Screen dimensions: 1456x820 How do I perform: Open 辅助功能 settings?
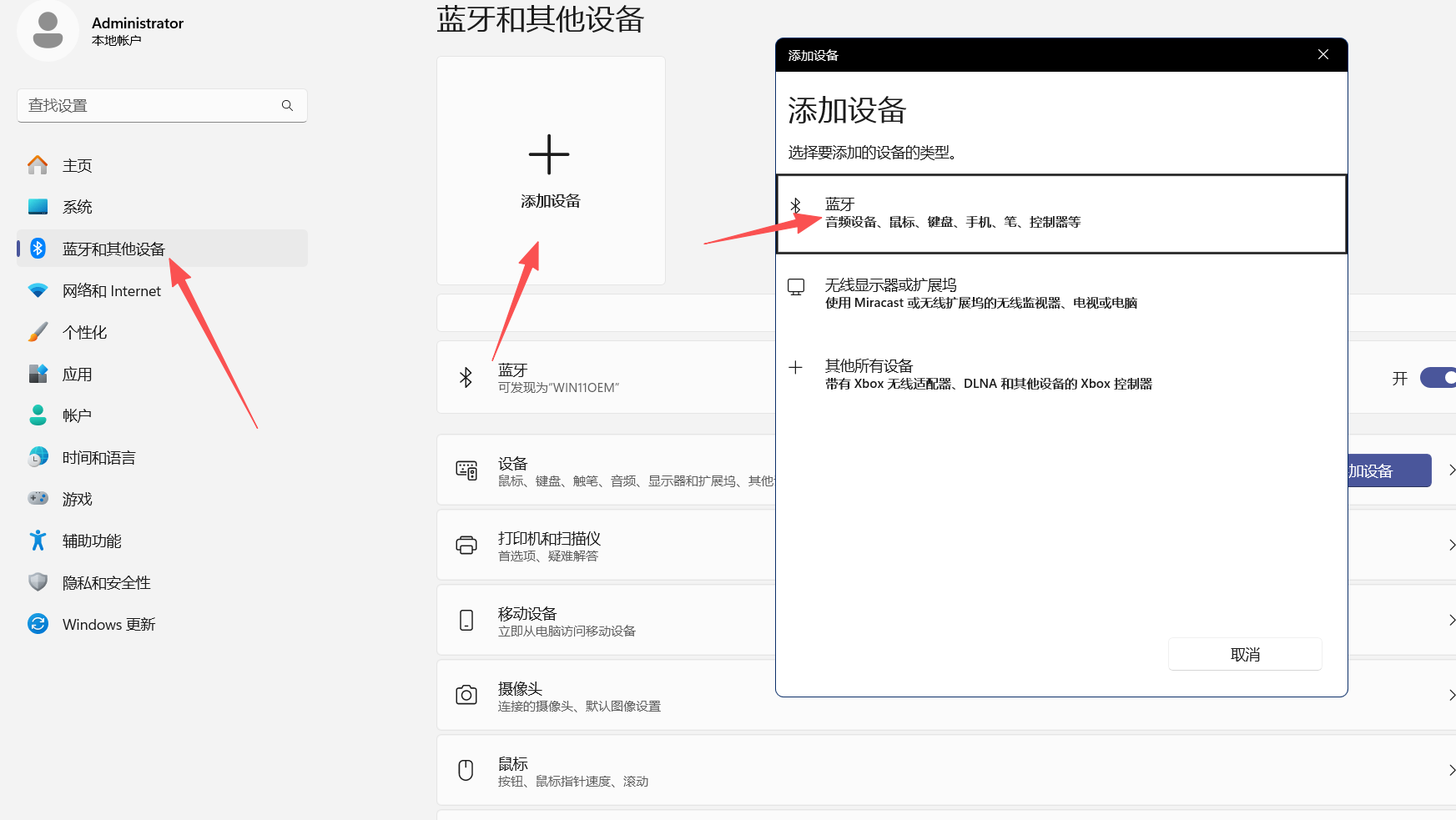92,540
